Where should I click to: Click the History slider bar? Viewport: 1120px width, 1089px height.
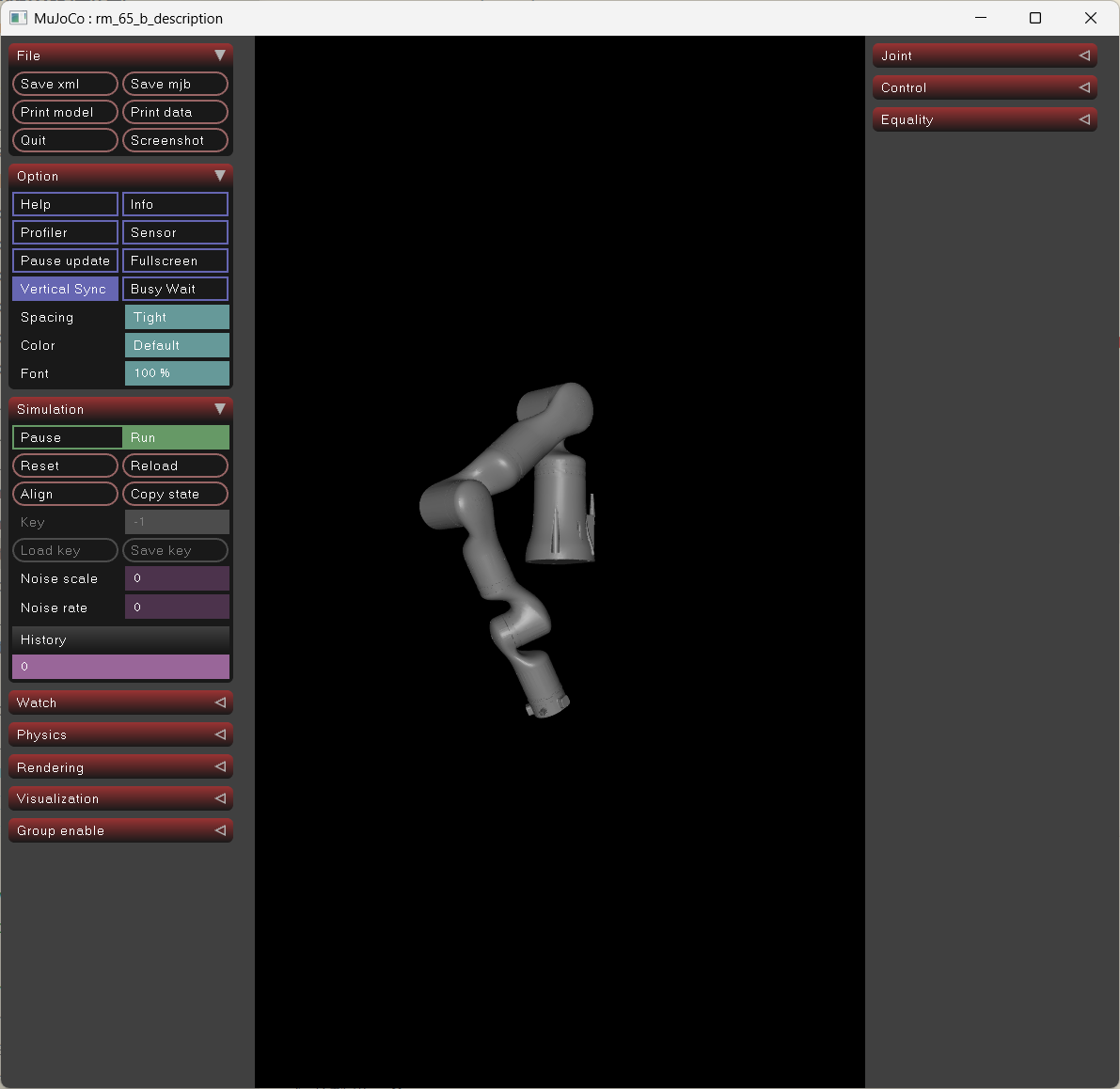(120, 666)
